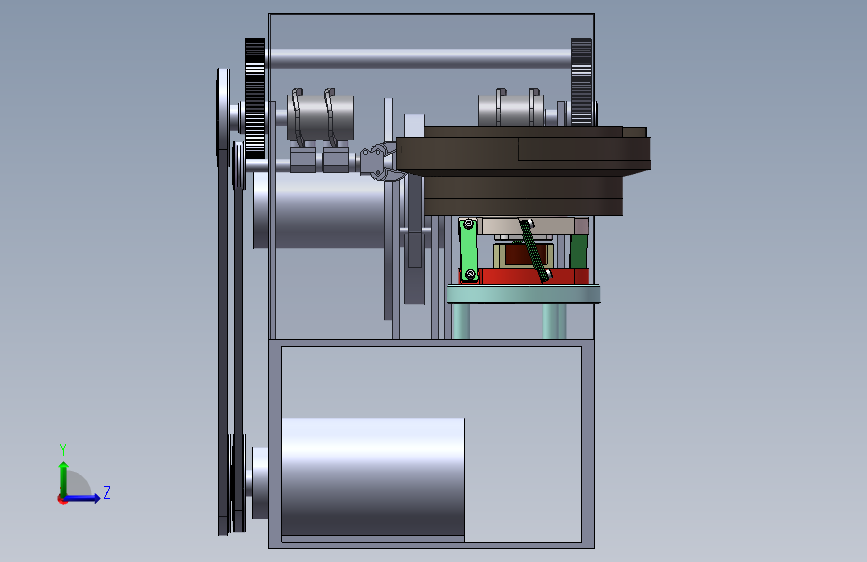Select the teal support platform under the red block
The width and height of the screenshot is (867, 562).
point(523,294)
